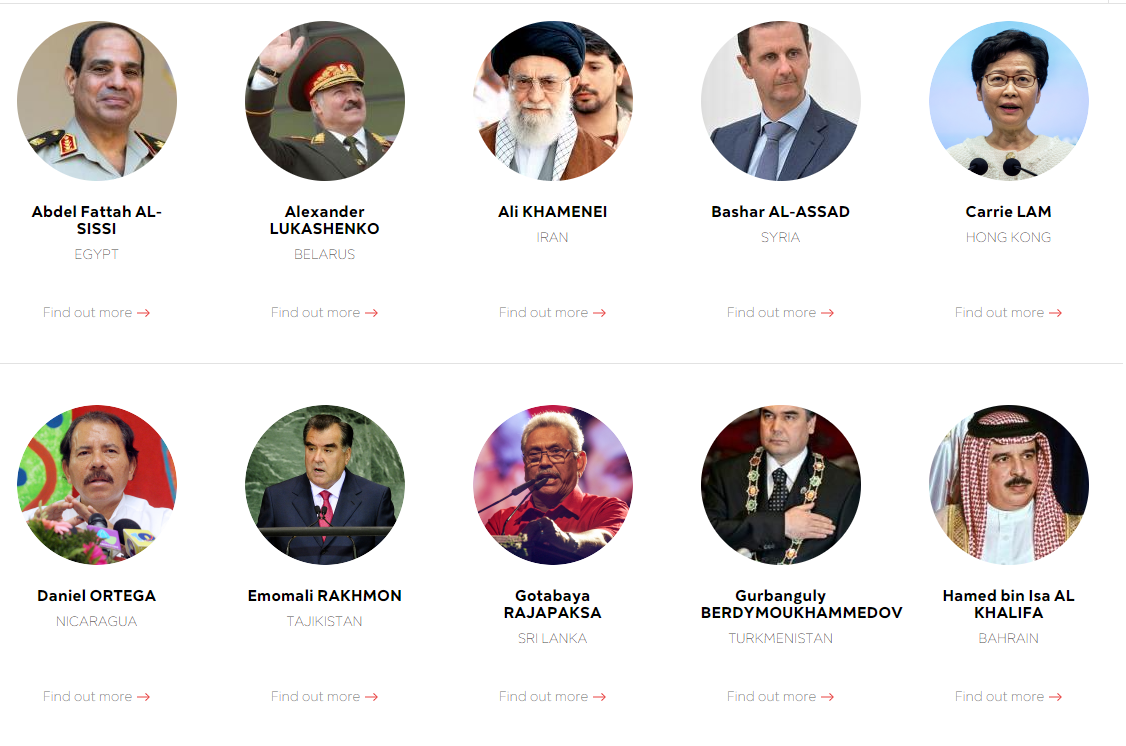Click the red arrow under the HONG KONG entry
Screen dimensions: 1126x746
(1056, 313)
